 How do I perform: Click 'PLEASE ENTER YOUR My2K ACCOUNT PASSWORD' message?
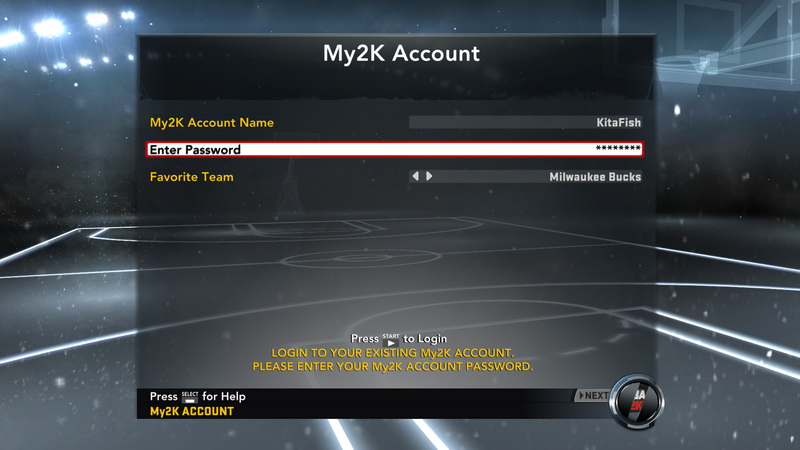(392, 367)
